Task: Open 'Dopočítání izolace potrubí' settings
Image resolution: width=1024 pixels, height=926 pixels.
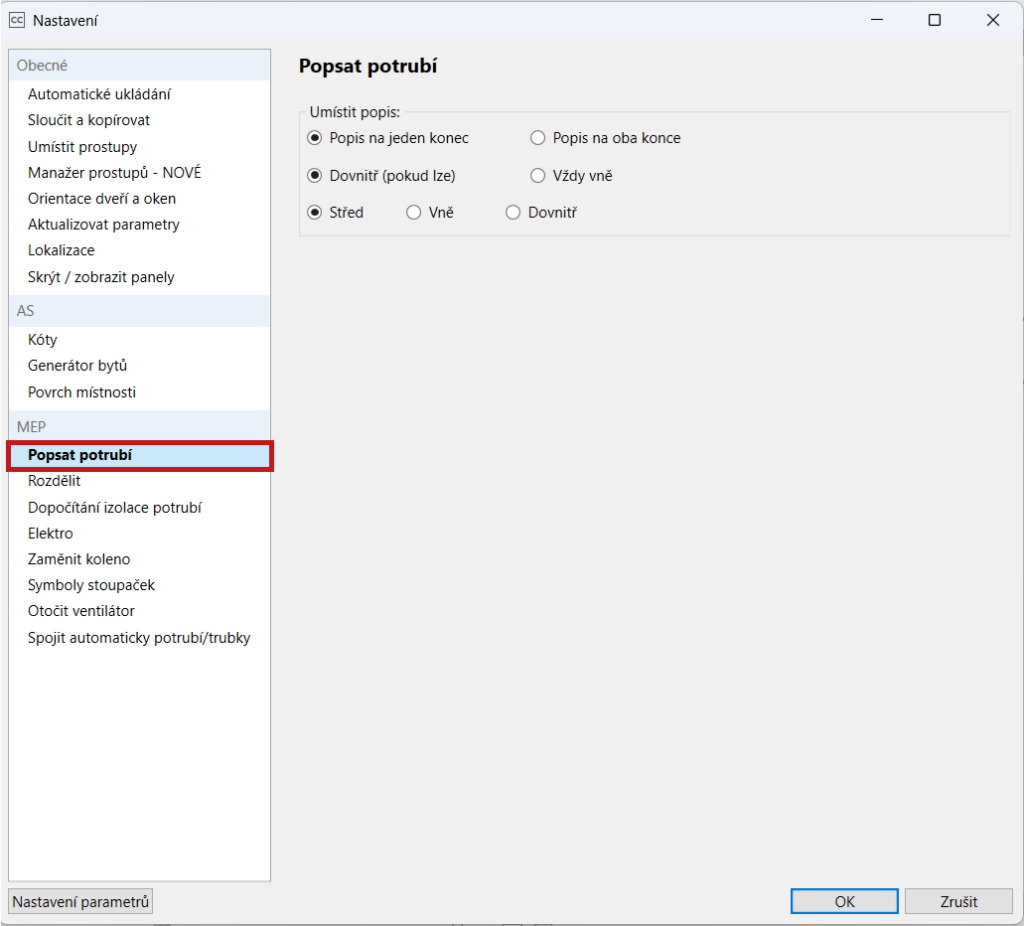Action: 115,507
